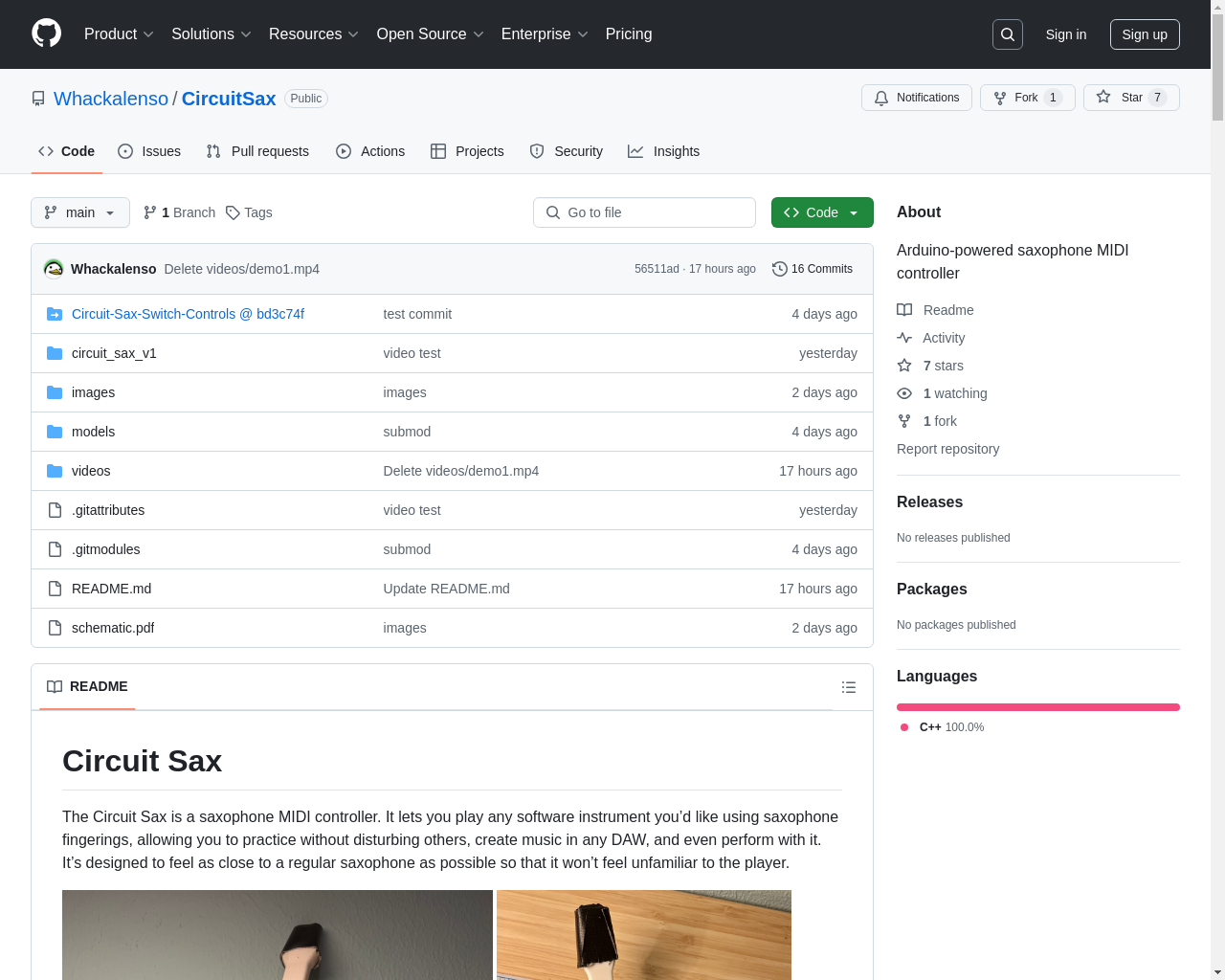Click the commit history clock icon
The image size is (1225, 980).
click(780, 269)
